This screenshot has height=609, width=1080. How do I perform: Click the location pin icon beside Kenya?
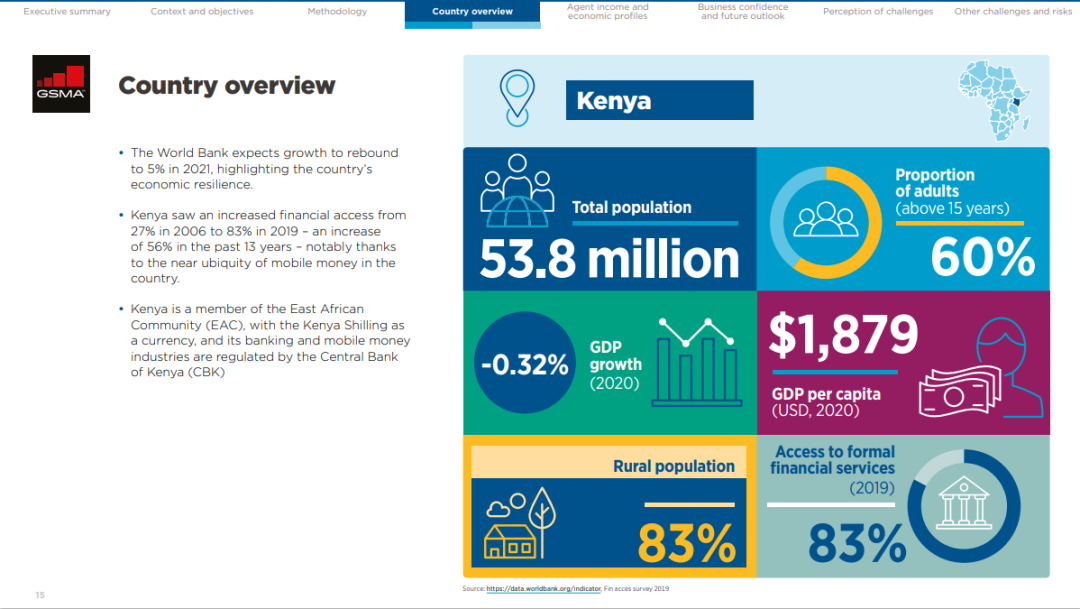click(517, 98)
